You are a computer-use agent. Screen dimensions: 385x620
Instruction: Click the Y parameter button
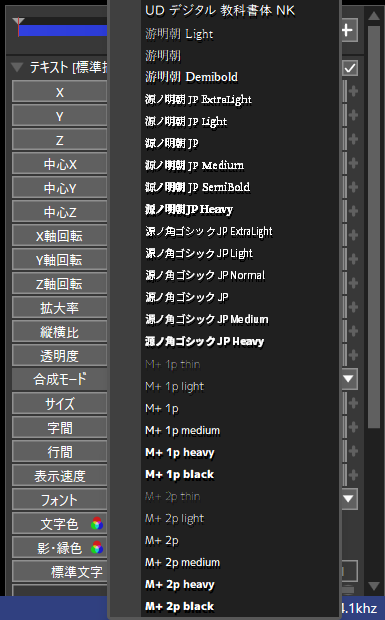click(60, 116)
